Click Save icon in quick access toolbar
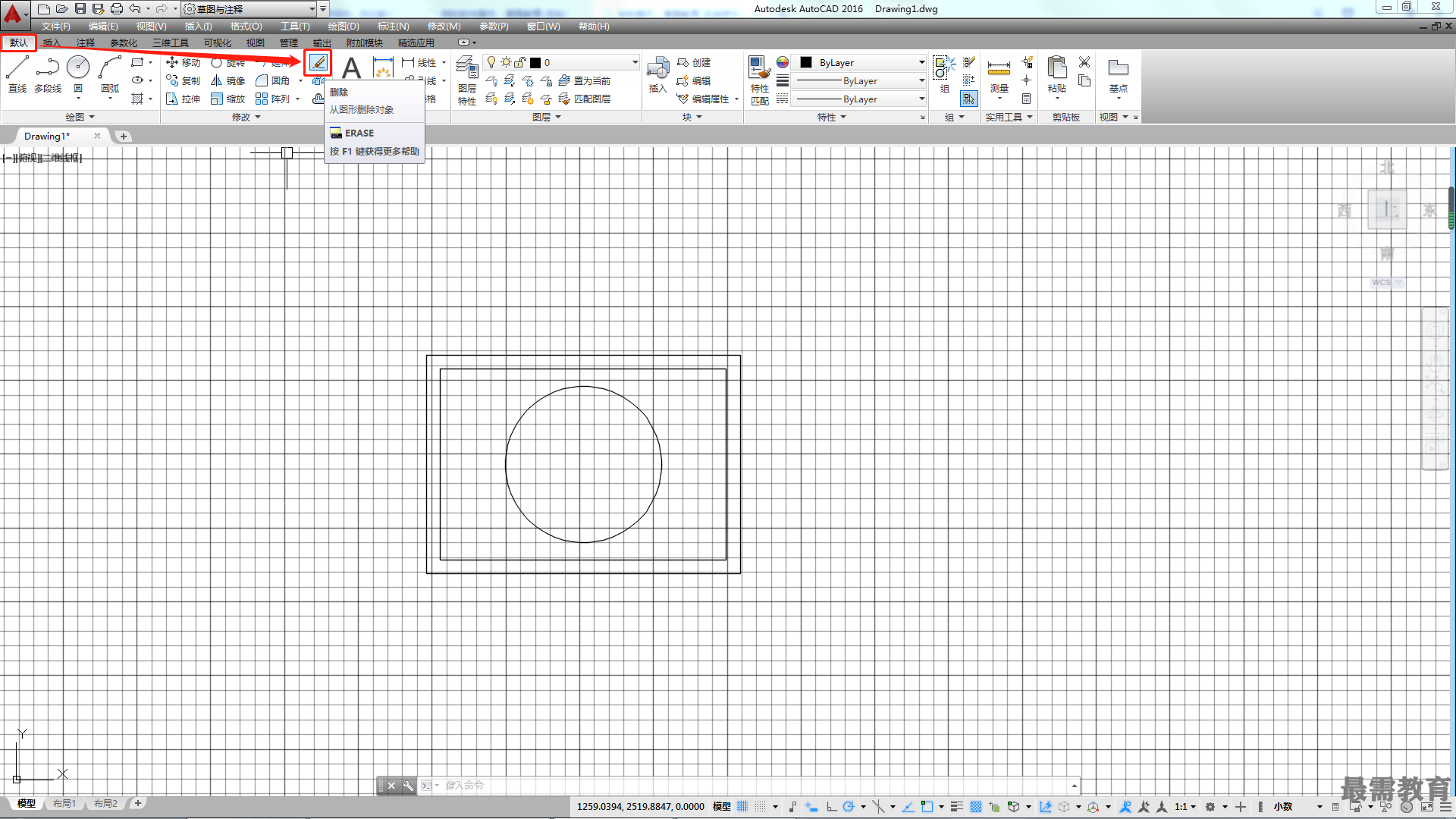Image resolution: width=1456 pixels, height=819 pixels. (80, 9)
